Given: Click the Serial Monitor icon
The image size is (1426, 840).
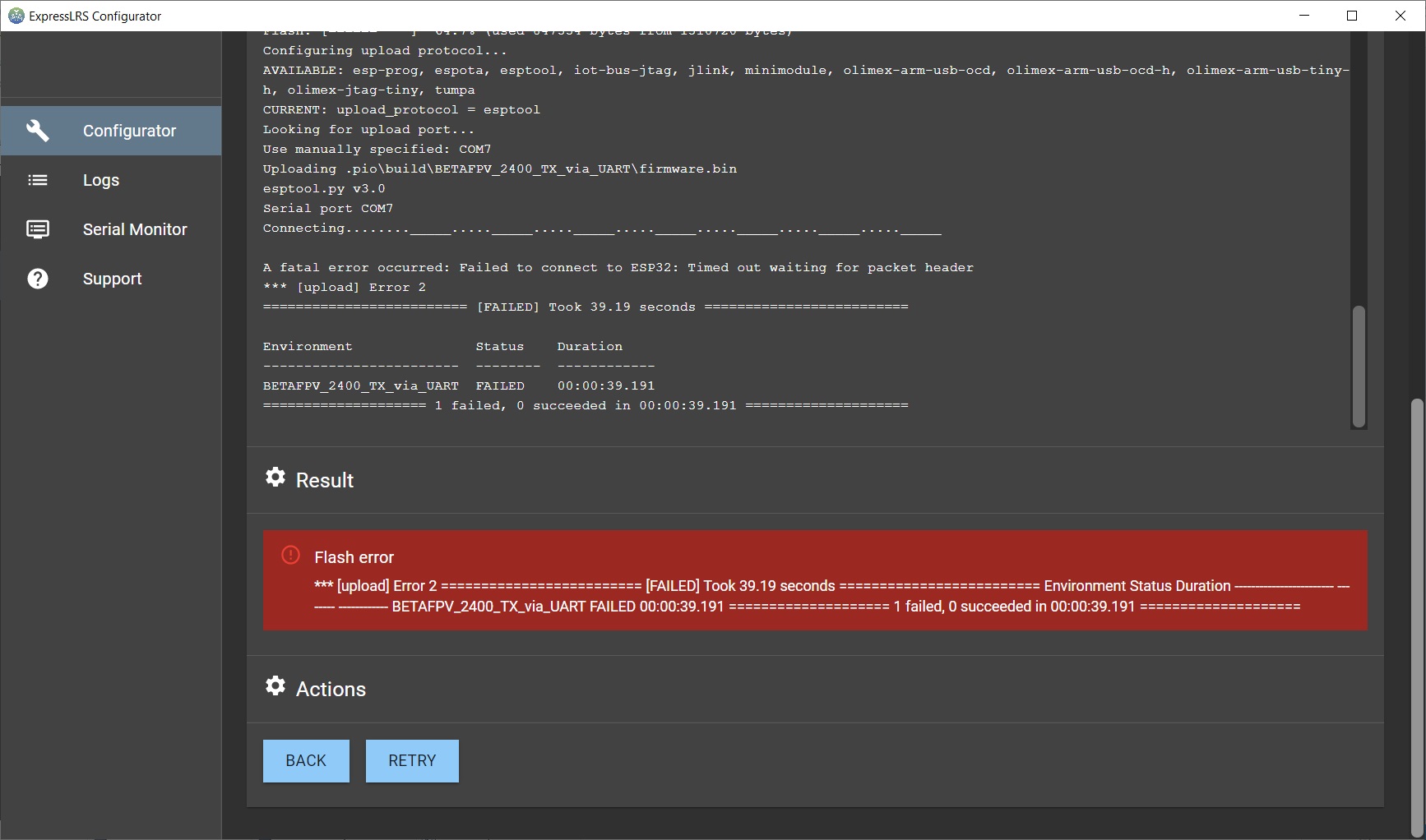Looking at the screenshot, I should click(x=38, y=229).
